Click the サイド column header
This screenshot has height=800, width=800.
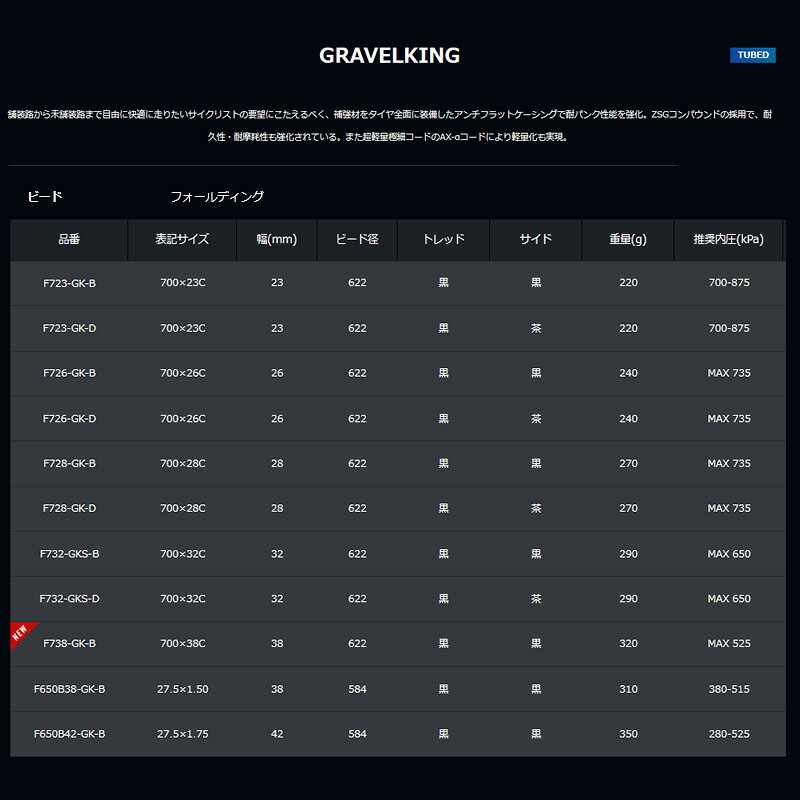click(535, 240)
